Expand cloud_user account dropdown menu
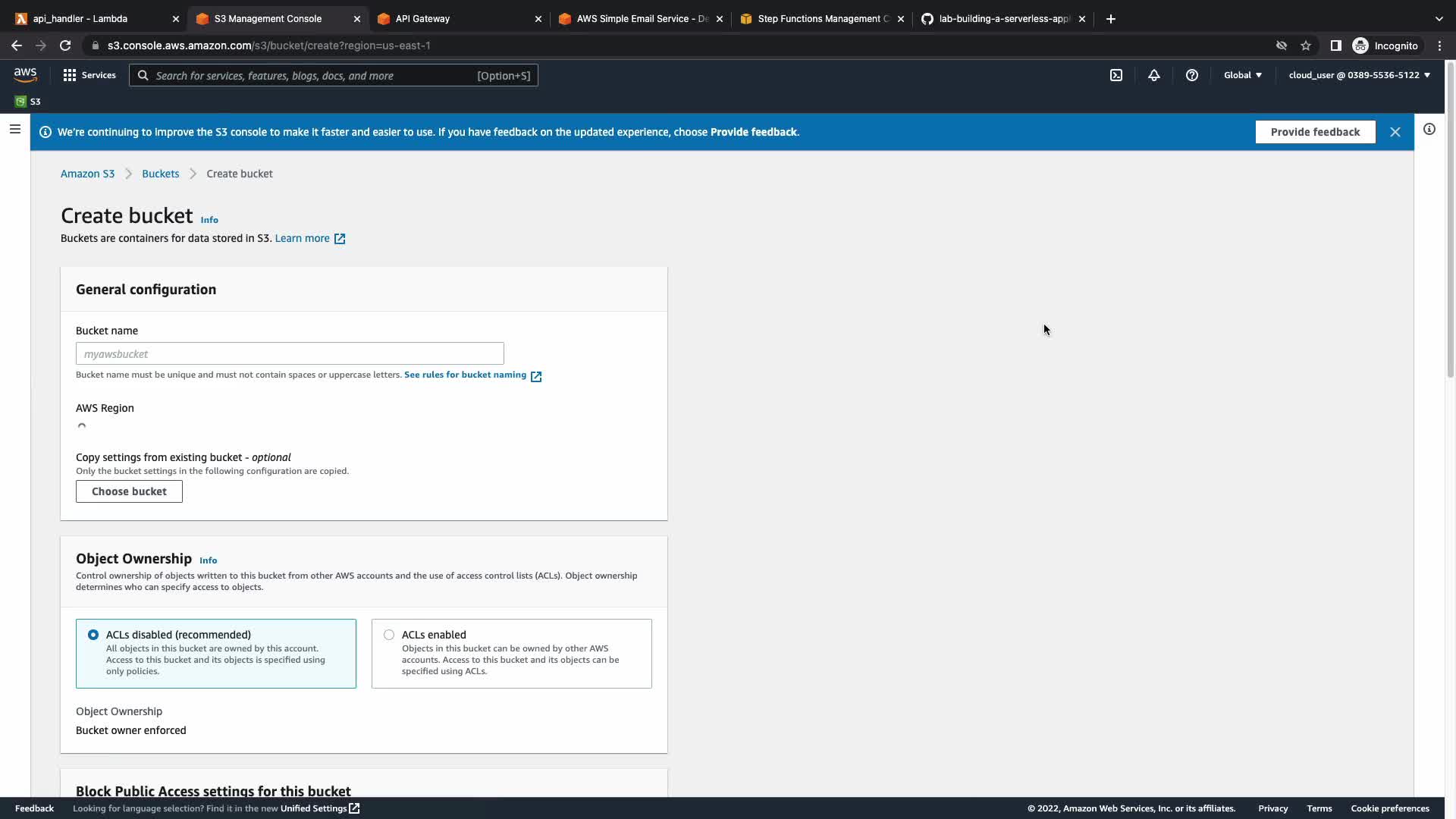The image size is (1456, 819). 1359,75
